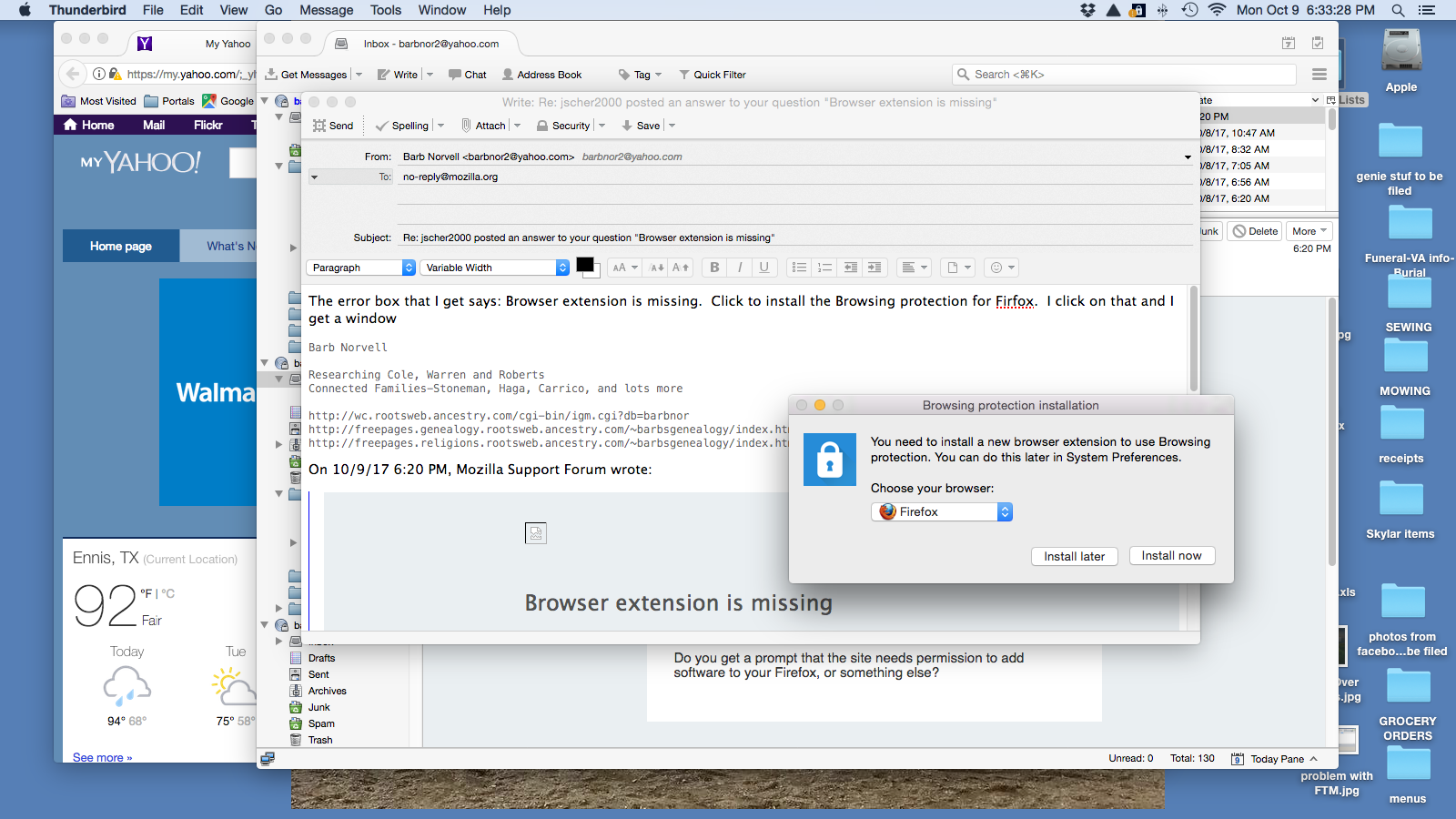Open the Home page tab in Yahoo window
This screenshot has width=1456, height=819.
[x=121, y=246]
